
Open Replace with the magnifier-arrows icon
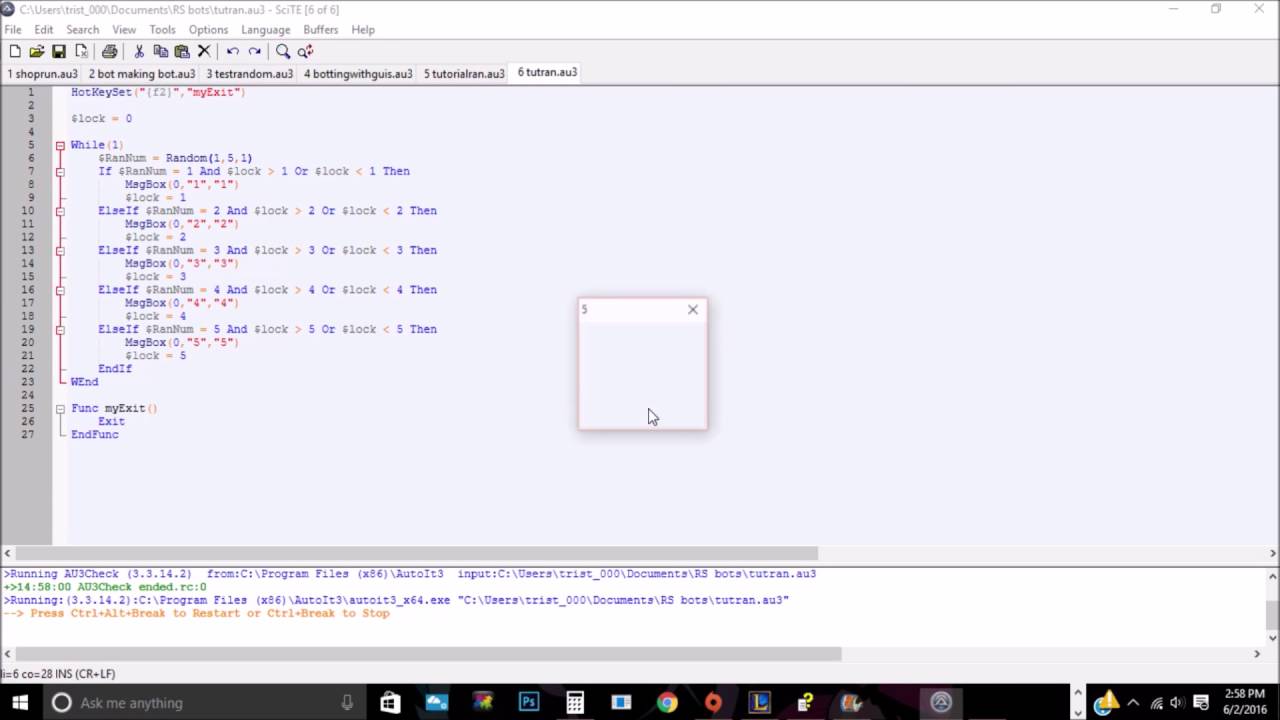305,51
